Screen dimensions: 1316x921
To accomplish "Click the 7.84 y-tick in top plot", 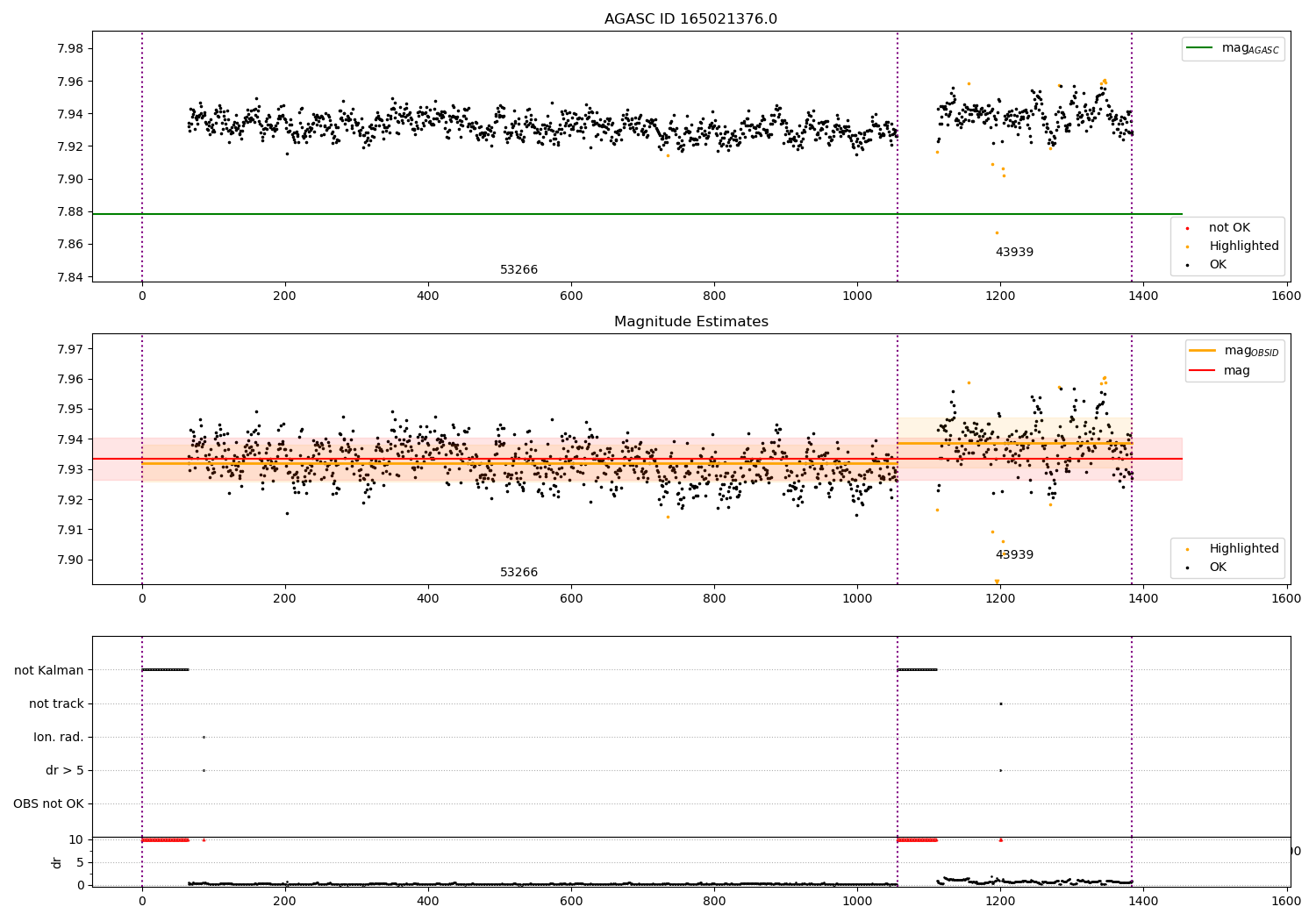I will (x=70, y=278).
